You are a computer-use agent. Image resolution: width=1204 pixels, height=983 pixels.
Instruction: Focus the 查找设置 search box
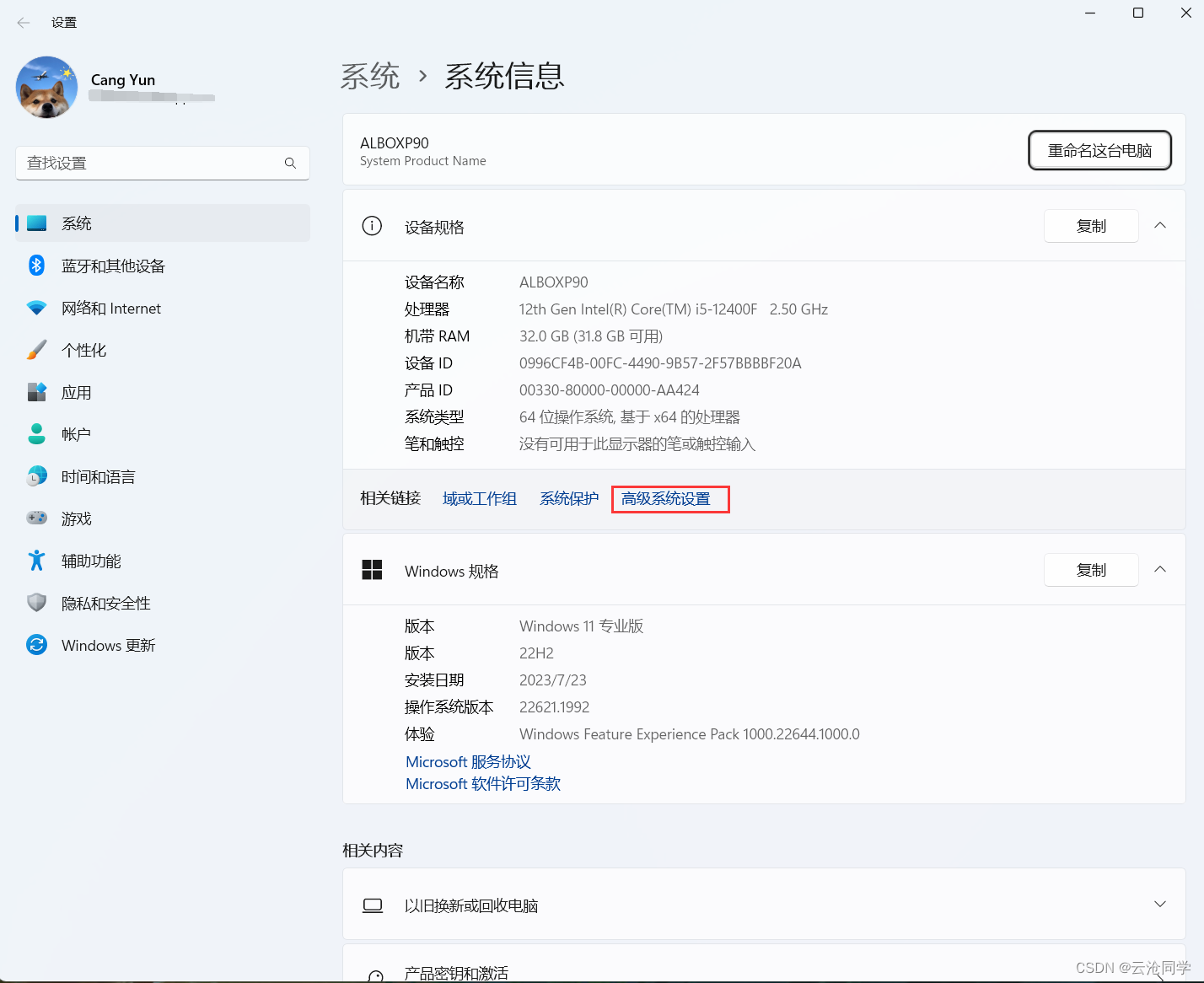pyautogui.click(x=163, y=164)
